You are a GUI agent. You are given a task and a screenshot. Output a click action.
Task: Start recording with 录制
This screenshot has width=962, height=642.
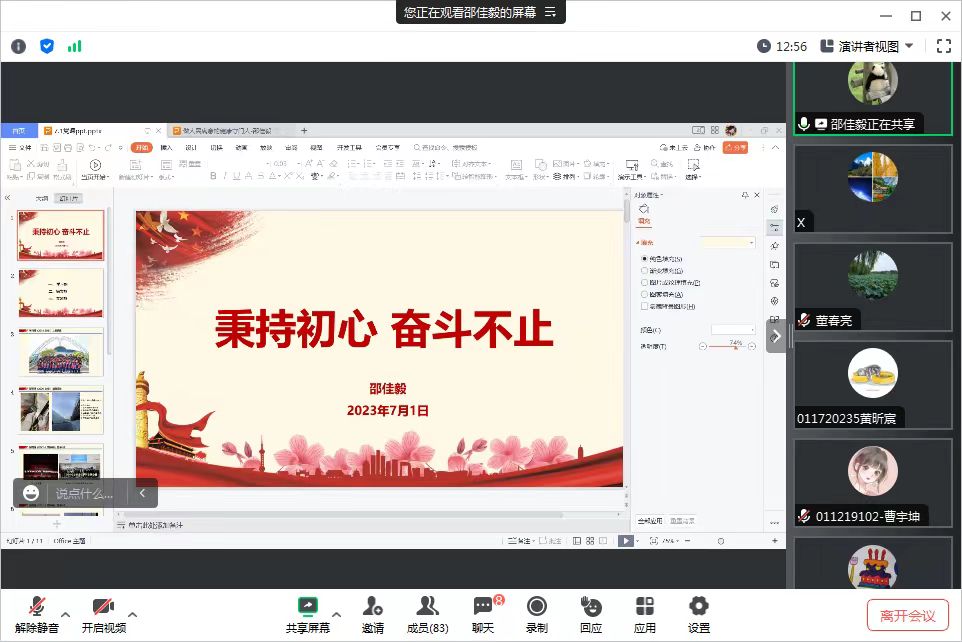pos(537,614)
